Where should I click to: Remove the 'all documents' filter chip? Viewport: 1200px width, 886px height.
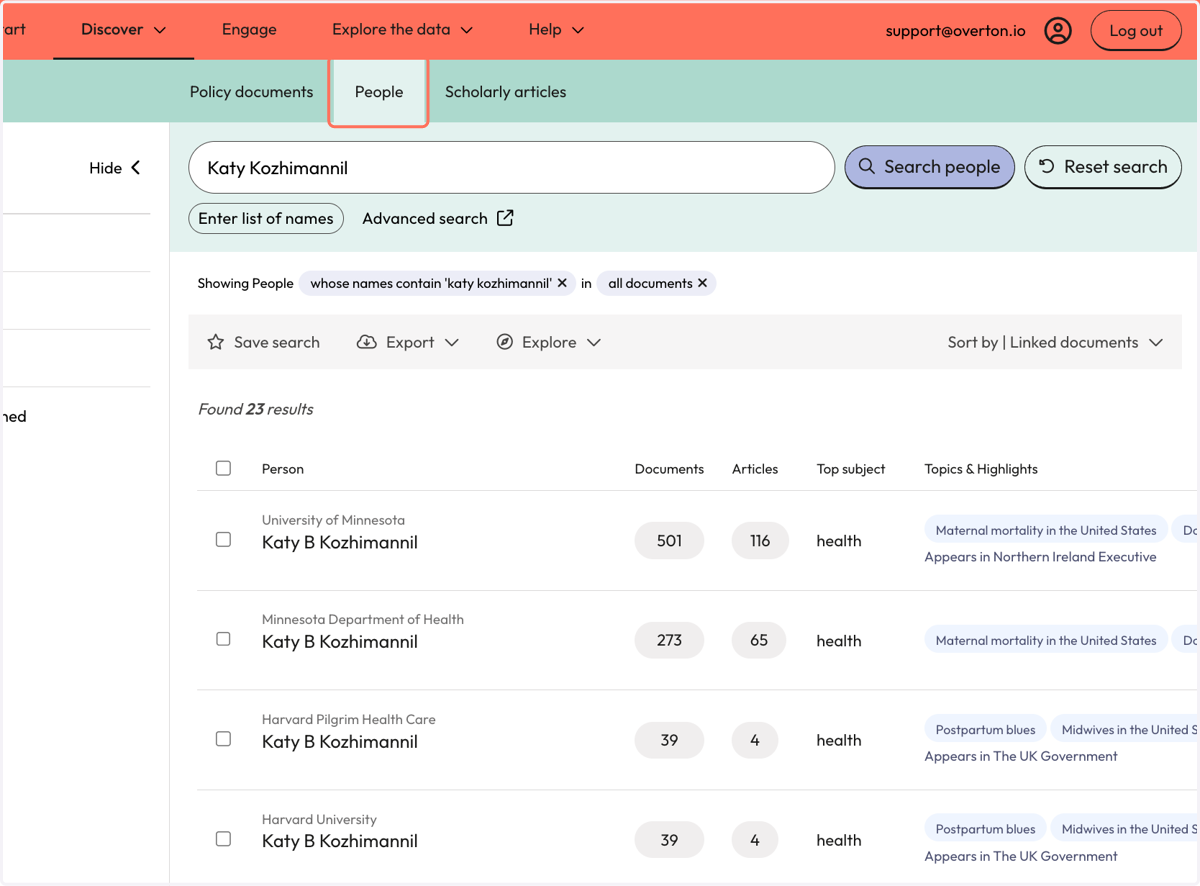[x=703, y=283]
